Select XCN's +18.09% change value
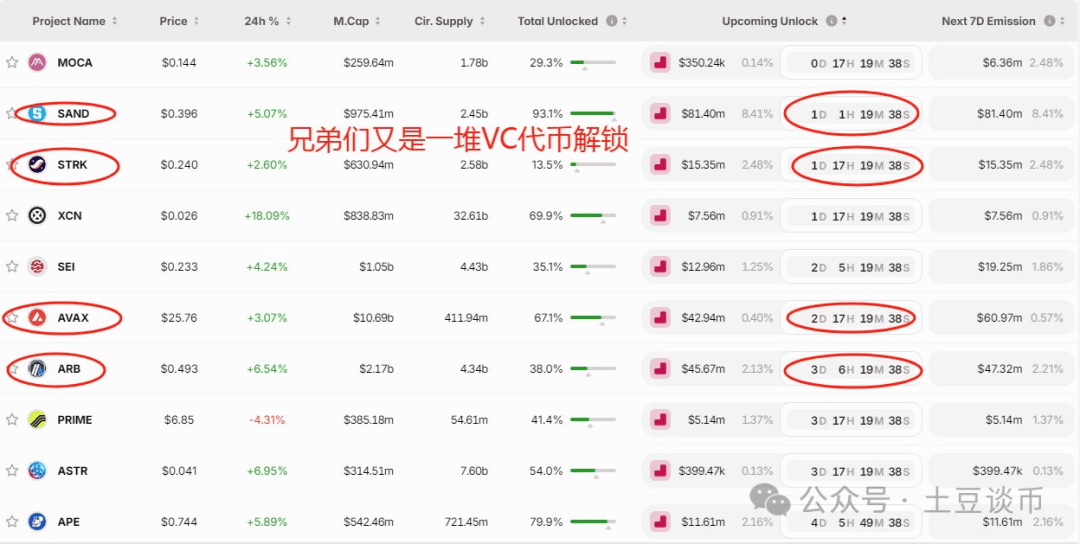This screenshot has width=1080, height=544. coord(267,216)
